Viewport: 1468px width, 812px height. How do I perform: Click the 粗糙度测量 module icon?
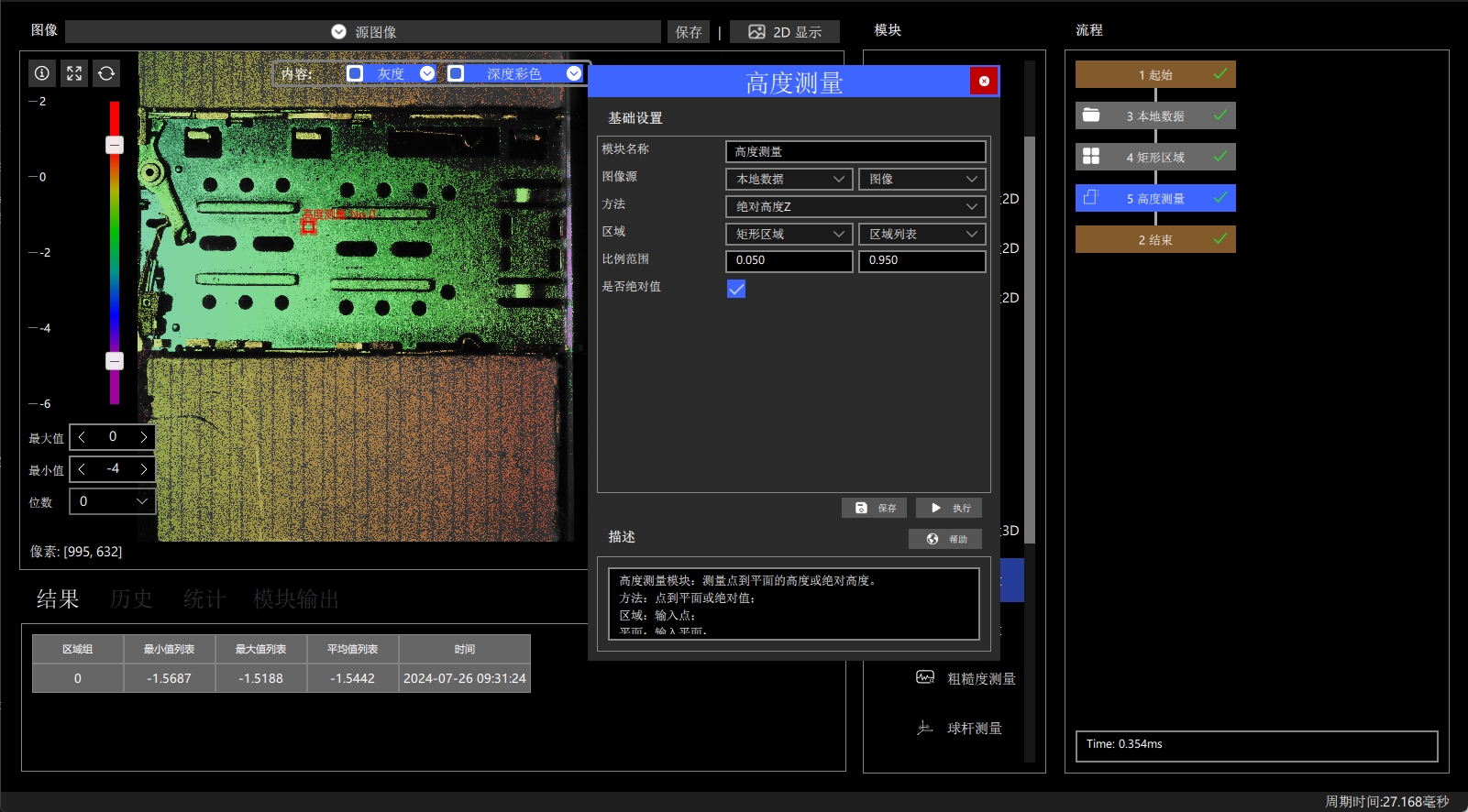click(925, 677)
